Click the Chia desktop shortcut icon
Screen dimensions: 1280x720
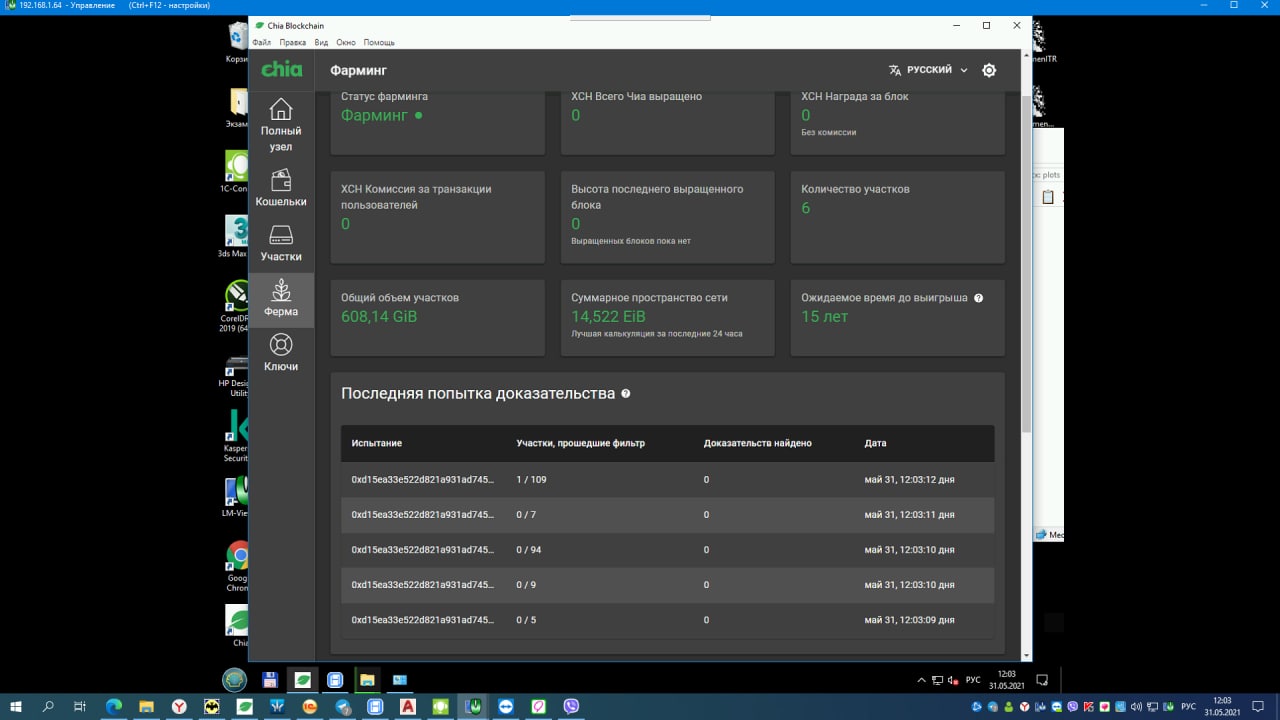click(238, 624)
